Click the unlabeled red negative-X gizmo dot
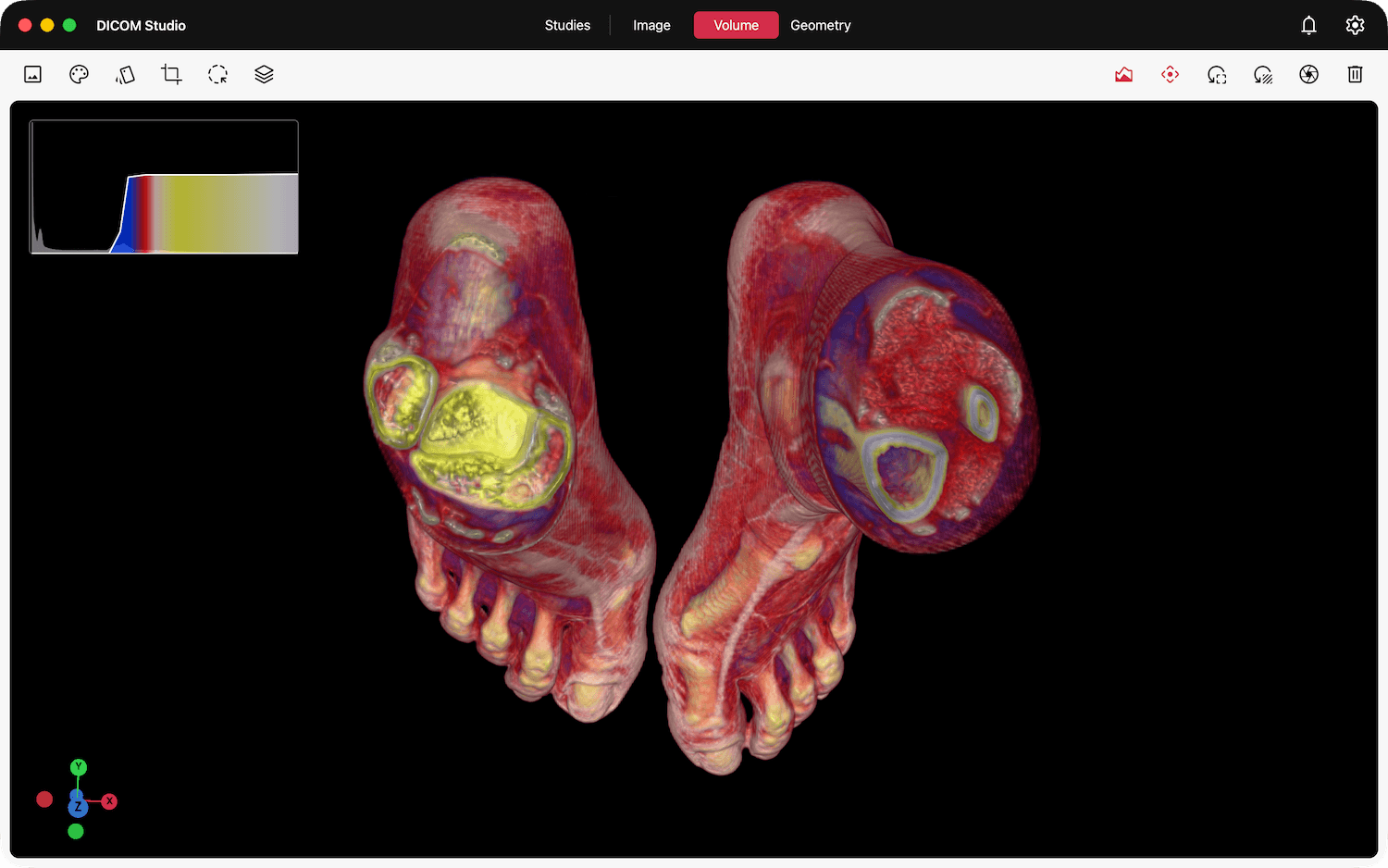1388x868 pixels. pos(44,799)
